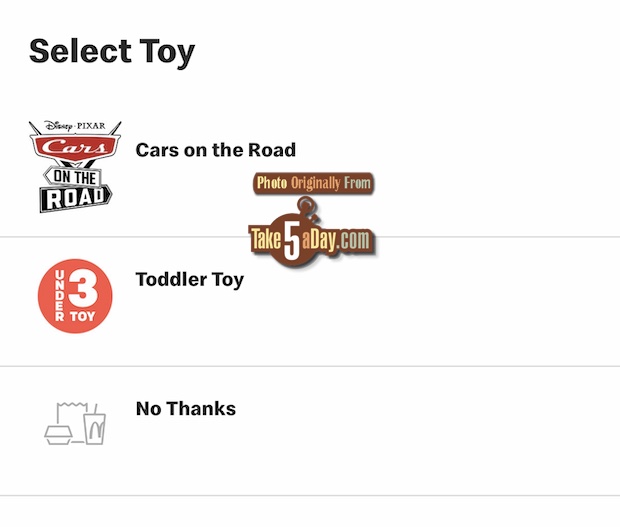The image size is (620, 527).
Task: Tap the red Under 3 Toy badge
Action: click(x=75, y=296)
